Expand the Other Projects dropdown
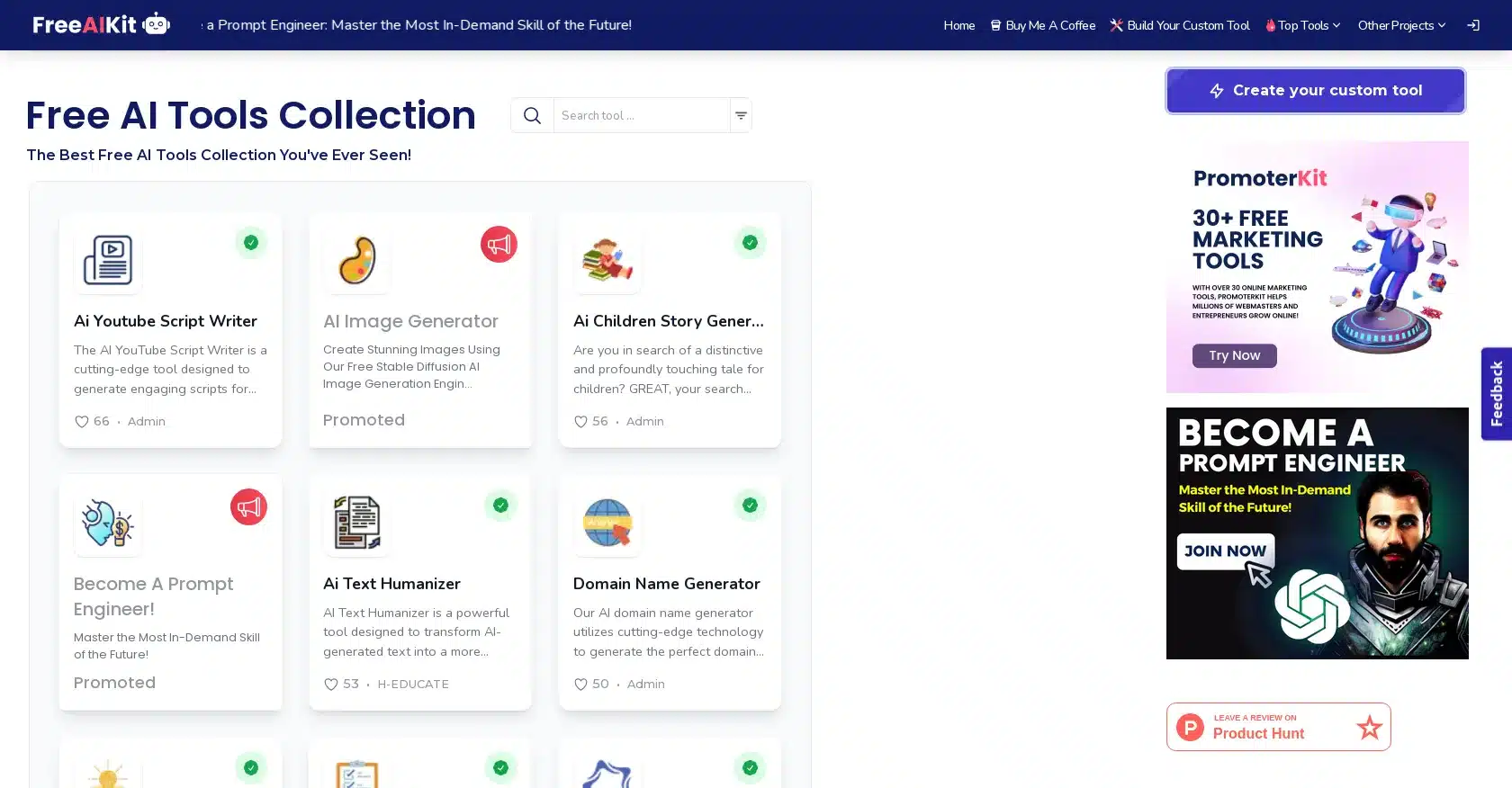The width and height of the screenshot is (1512, 788). click(1401, 25)
